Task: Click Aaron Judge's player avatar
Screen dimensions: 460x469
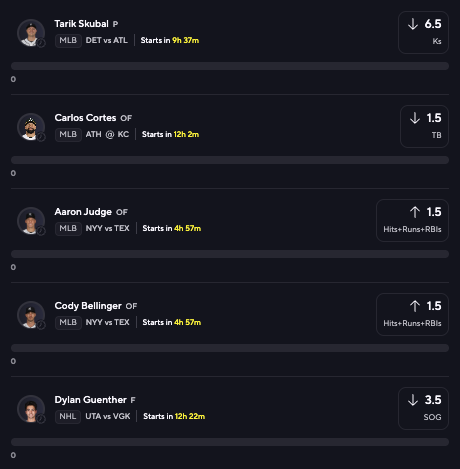Action: tap(31, 221)
